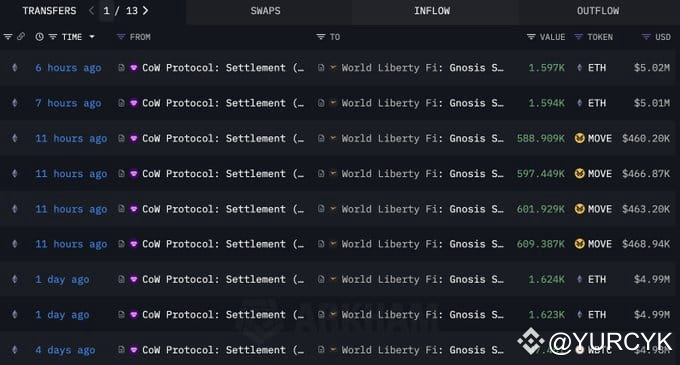Open the link filter icon in header
Viewport: 680px width, 365px height.
(x=20, y=37)
